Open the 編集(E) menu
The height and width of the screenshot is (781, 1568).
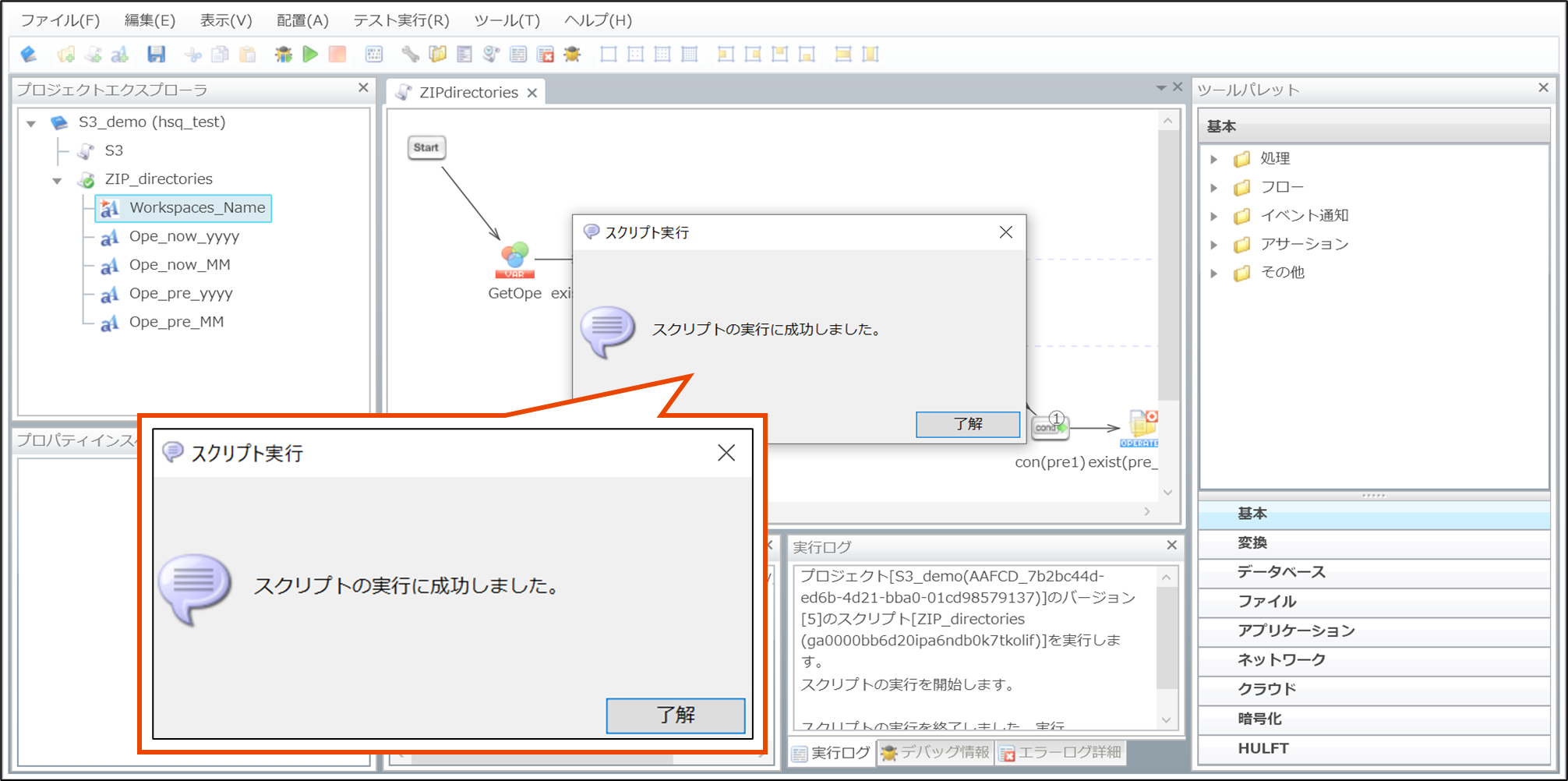pos(150,20)
